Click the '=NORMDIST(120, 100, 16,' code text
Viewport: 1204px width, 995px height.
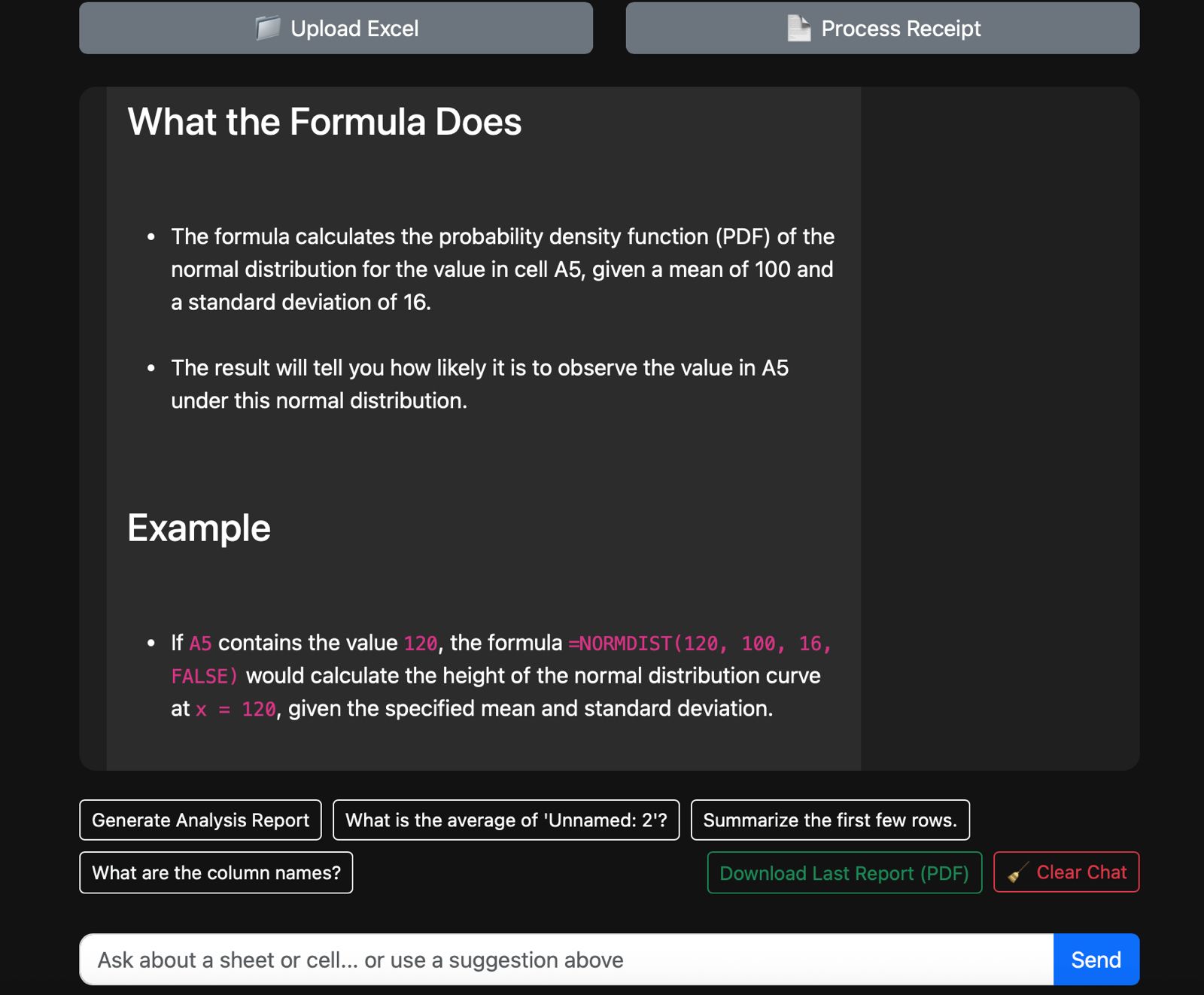click(x=700, y=644)
